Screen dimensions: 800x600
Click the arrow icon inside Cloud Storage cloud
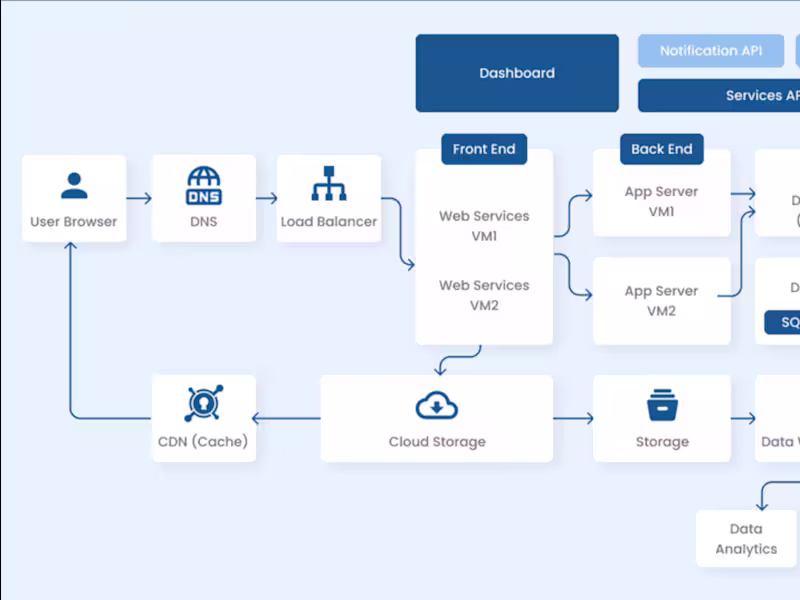coord(436,407)
